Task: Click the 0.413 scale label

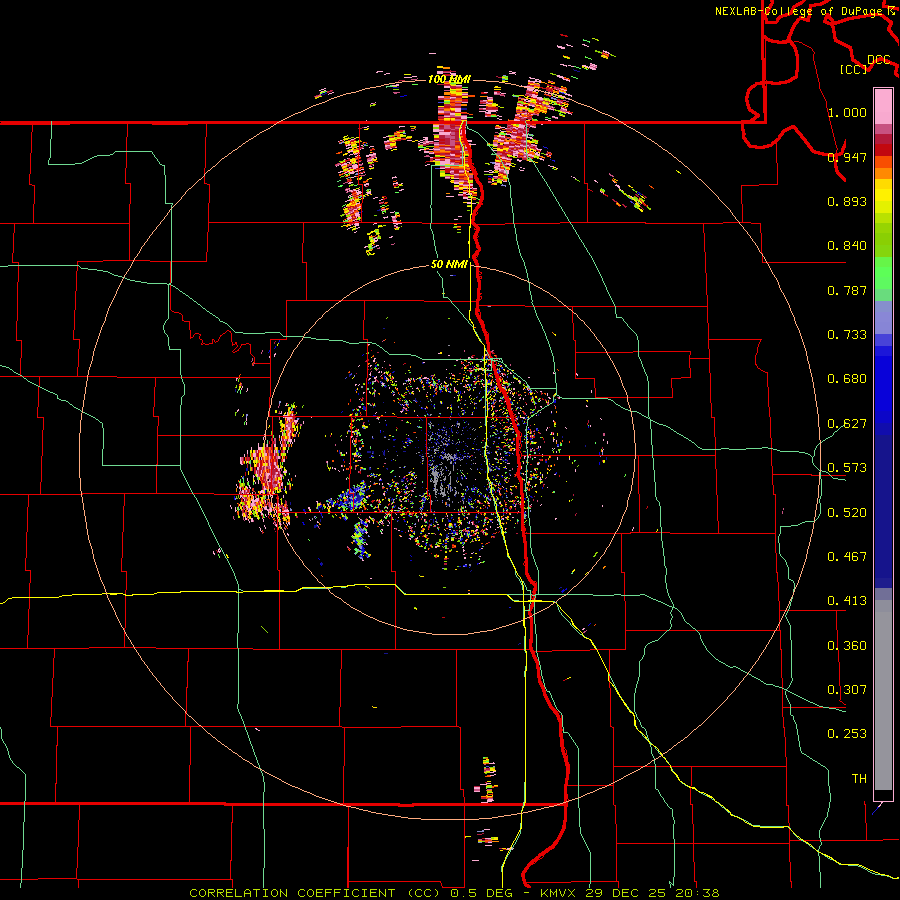Action: coord(847,601)
